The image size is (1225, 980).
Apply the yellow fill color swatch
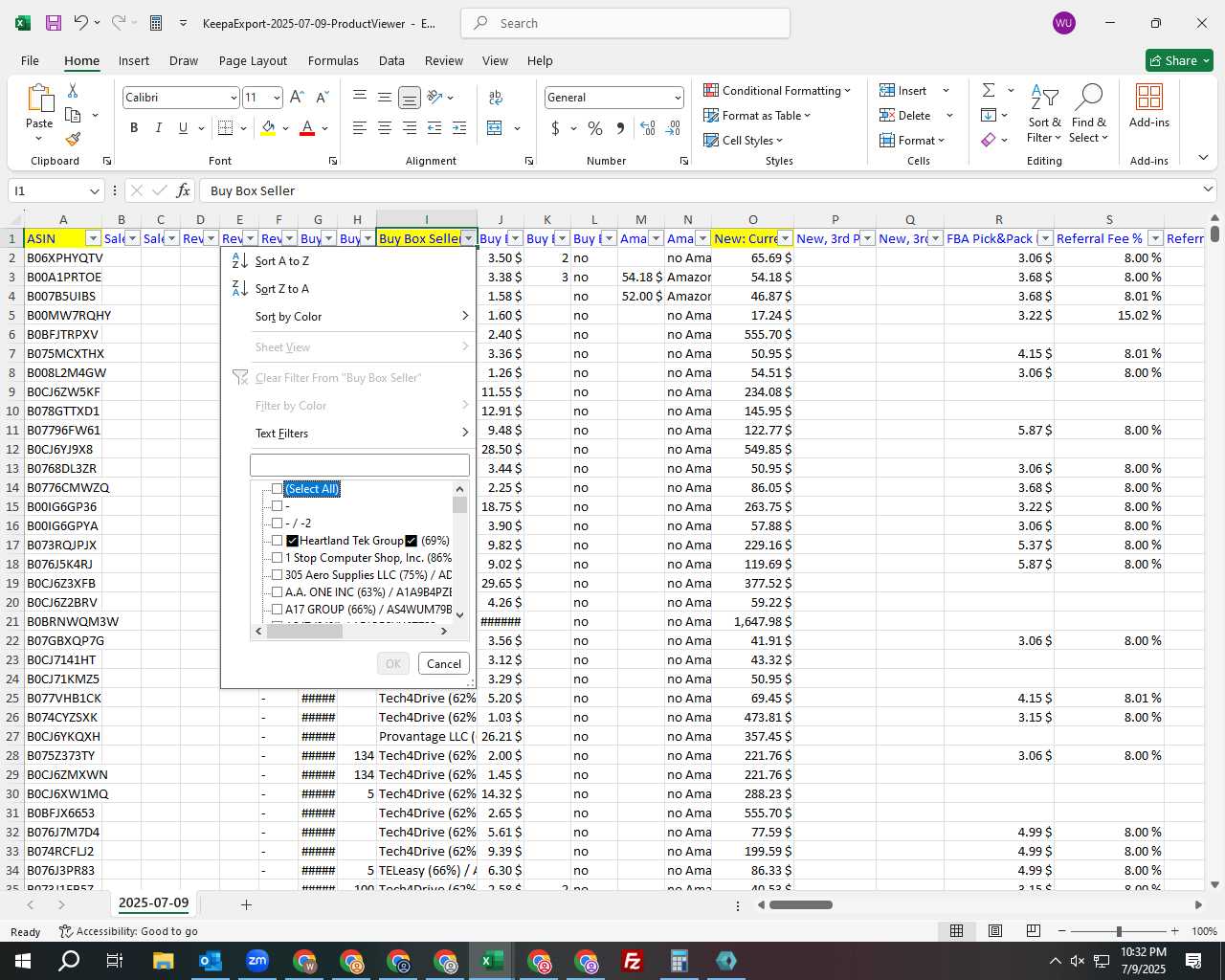coord(268,128)
